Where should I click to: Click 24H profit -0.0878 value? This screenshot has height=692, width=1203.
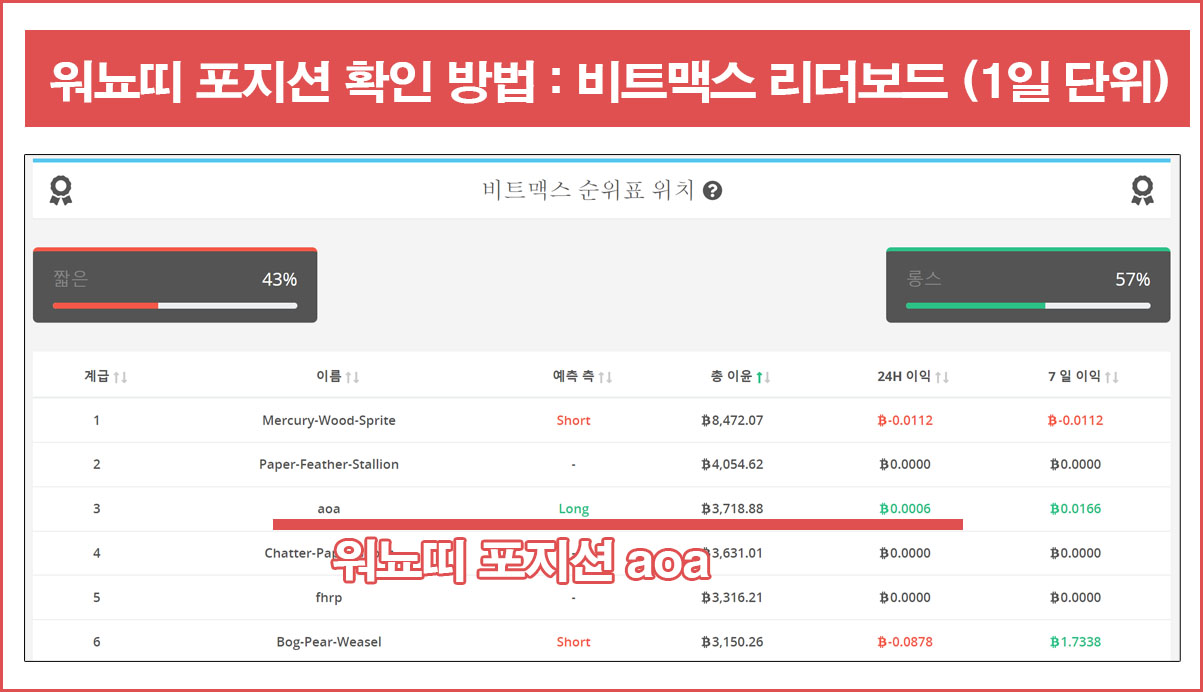coord(905,642)
